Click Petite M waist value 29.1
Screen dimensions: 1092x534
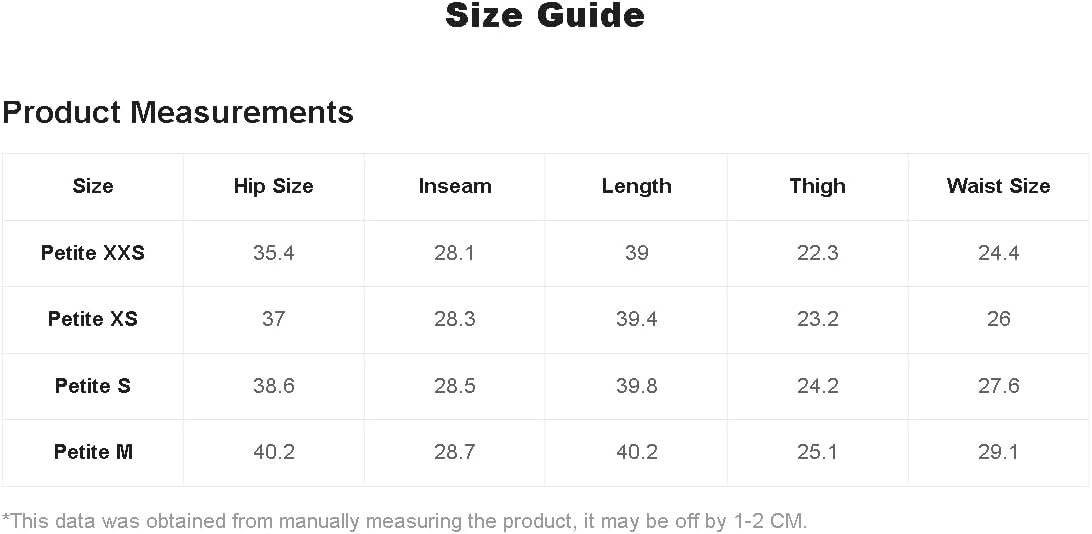[998, 452]
